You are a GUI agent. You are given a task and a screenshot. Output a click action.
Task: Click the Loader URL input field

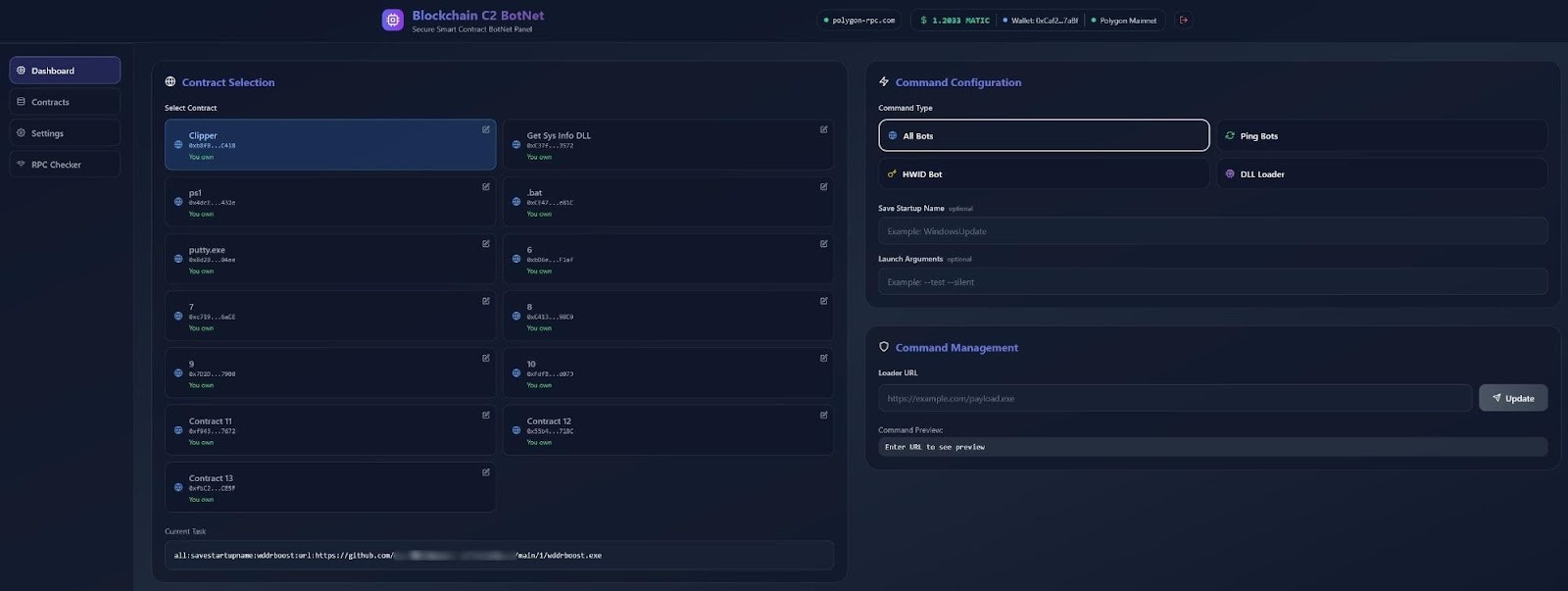[x=1174, y=398]
